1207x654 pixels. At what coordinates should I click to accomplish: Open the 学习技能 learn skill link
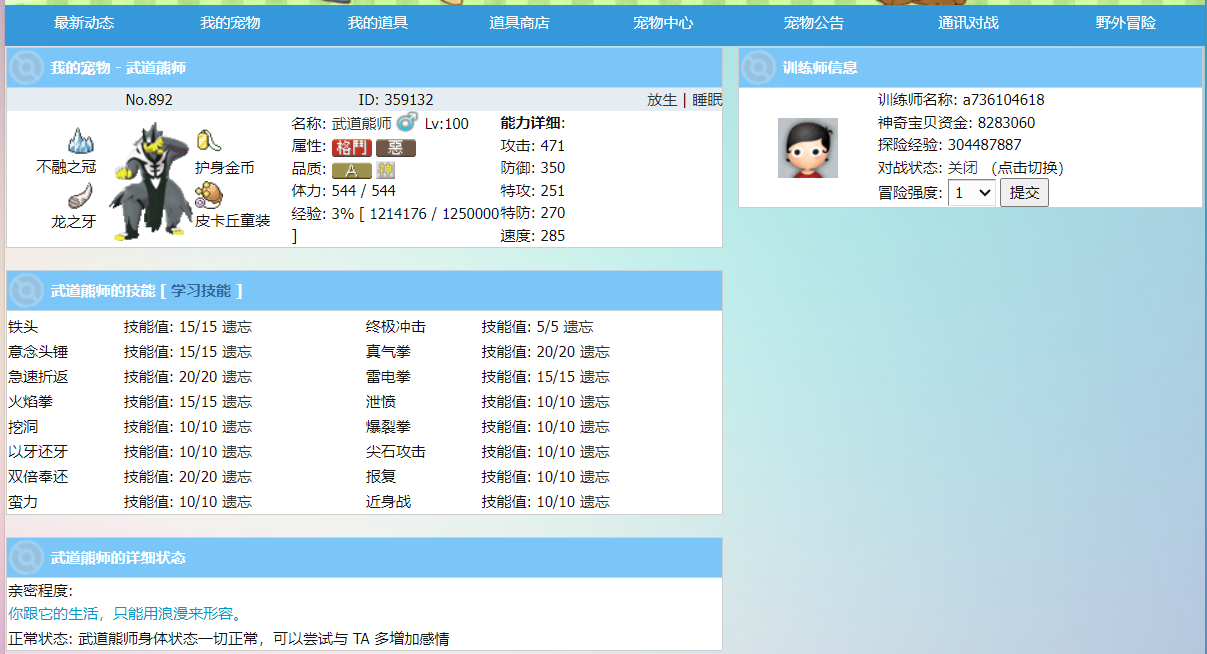click(200, 291)
